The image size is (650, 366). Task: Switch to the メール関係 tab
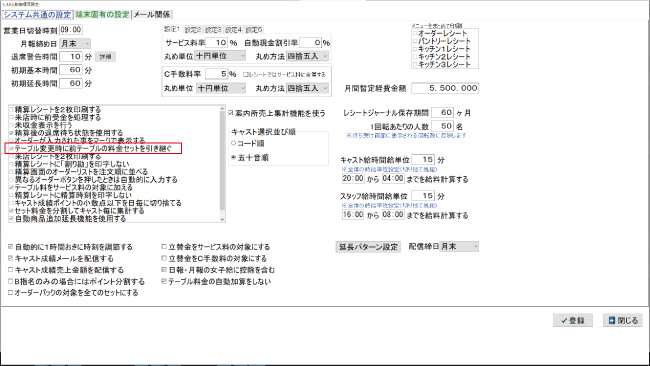(152, 15)
